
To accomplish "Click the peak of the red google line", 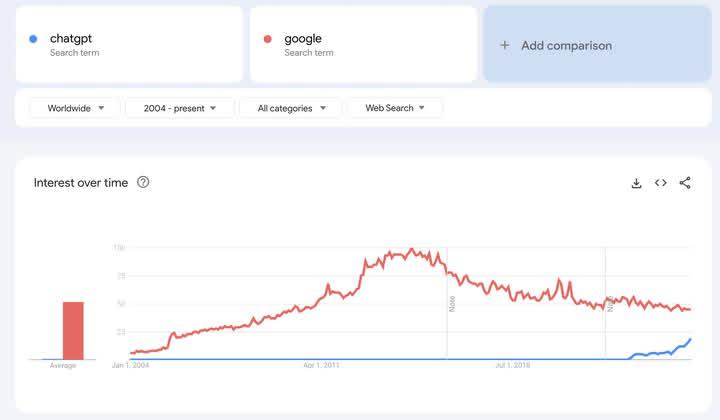I will pos(411,250).
